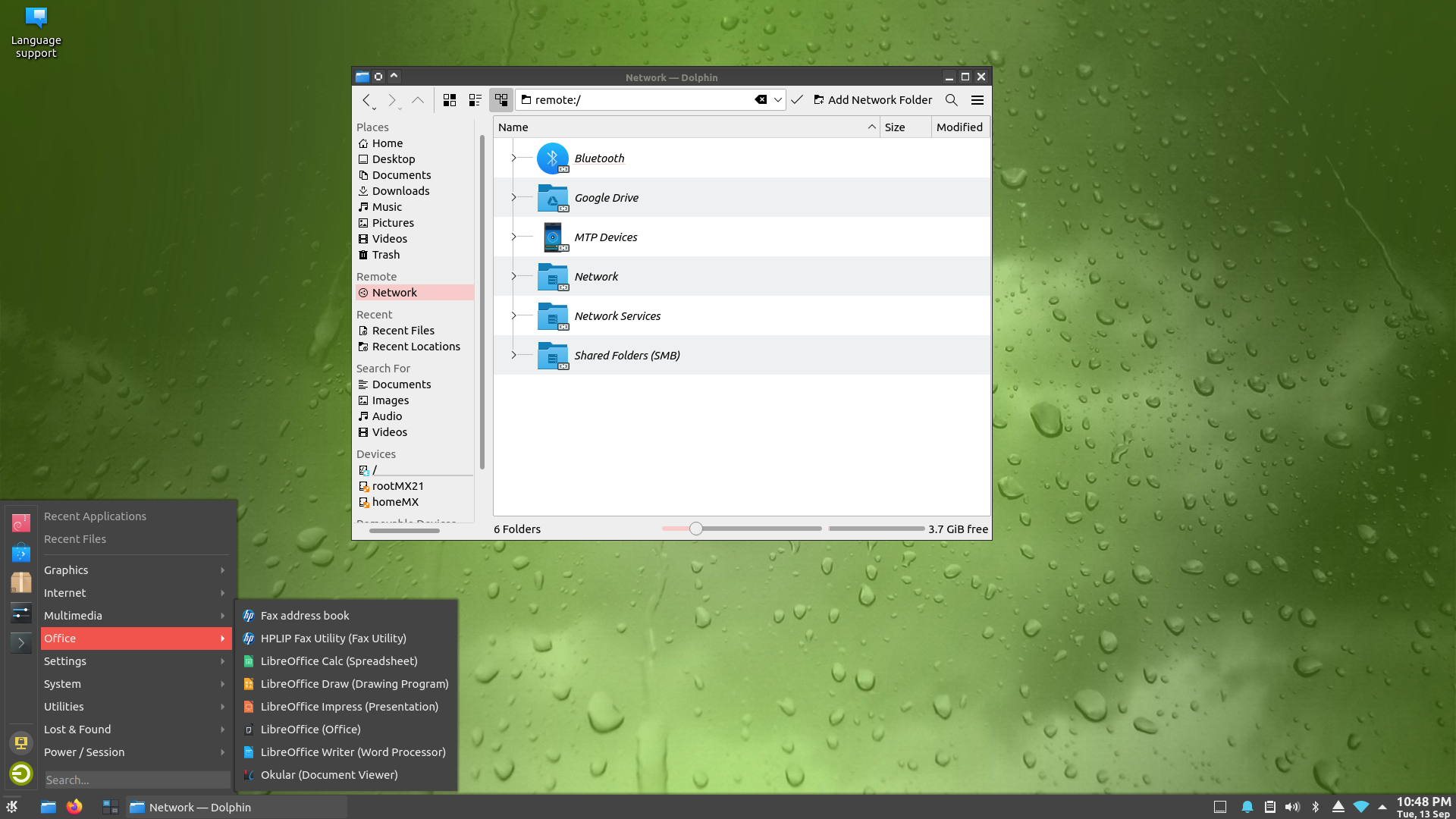Switch to Compact view mode
The height and width of the screenshot is (819, 1456).
pyautogui.click(x=475, y=100)
